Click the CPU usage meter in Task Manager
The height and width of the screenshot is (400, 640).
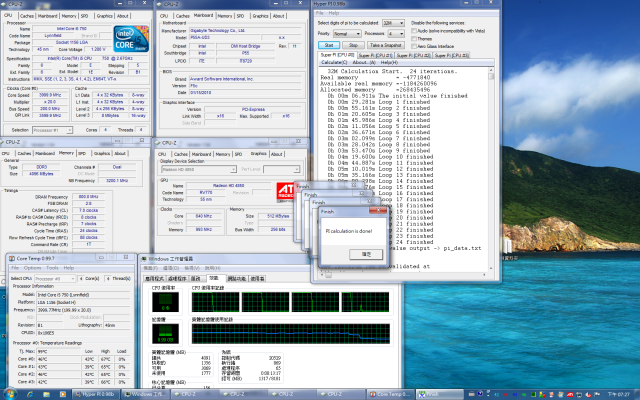165,302
